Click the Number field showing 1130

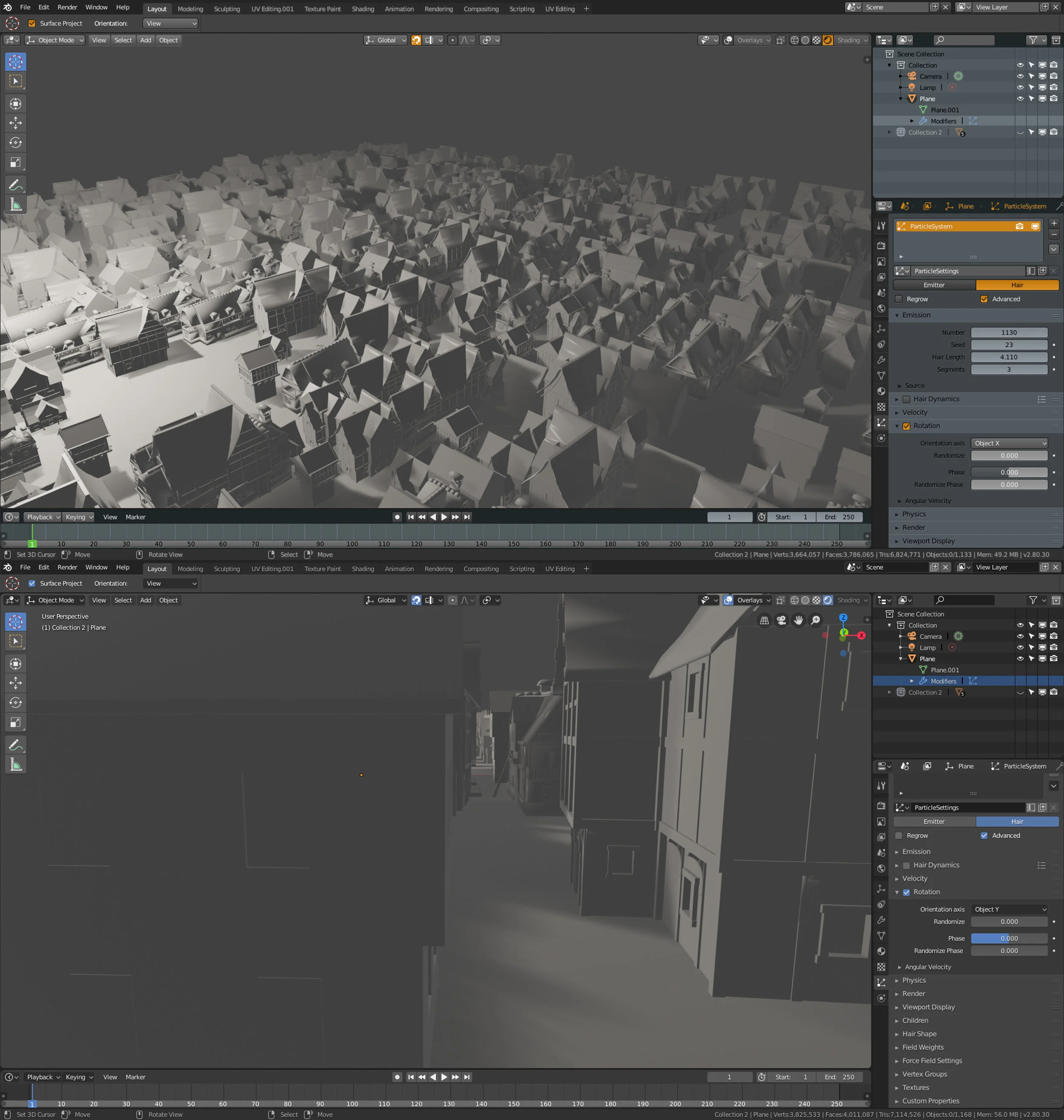tap(1009, 332)
